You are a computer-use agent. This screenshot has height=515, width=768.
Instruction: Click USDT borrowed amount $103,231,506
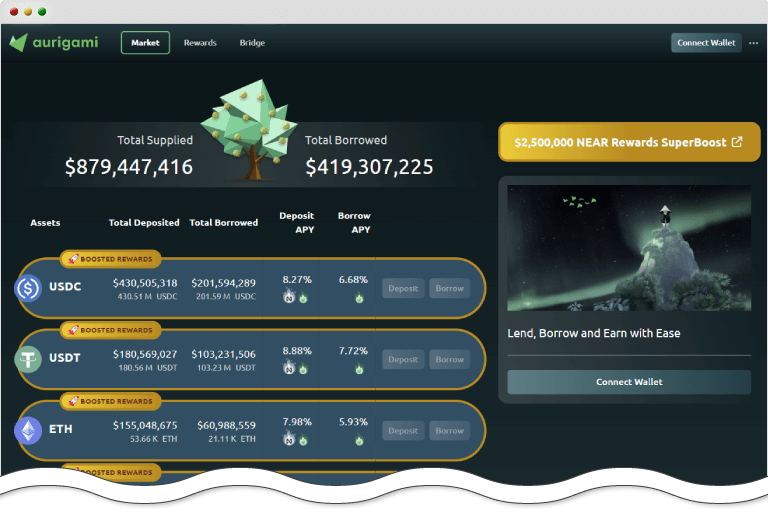tap(223, 354)
